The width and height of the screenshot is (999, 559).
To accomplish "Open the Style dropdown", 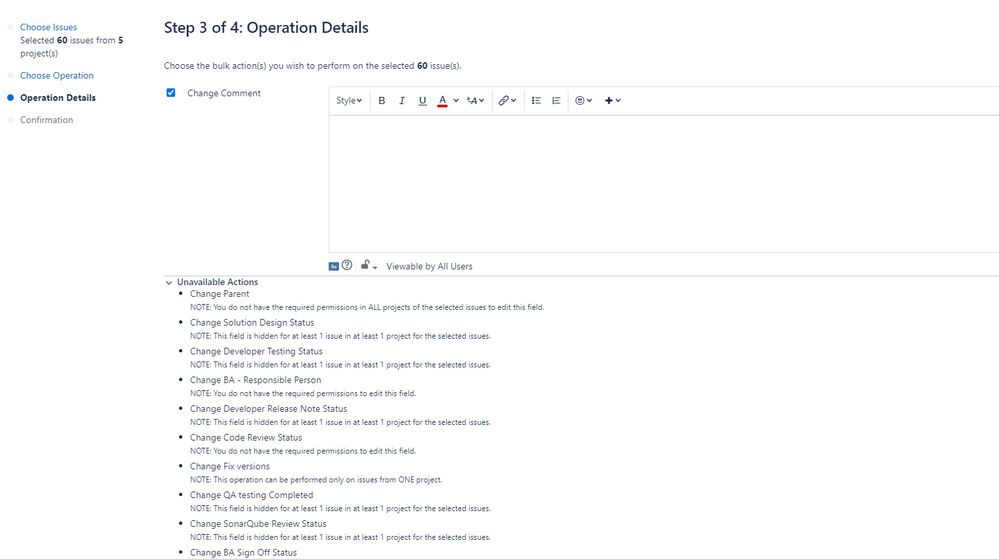I will [x=349, y=101].
